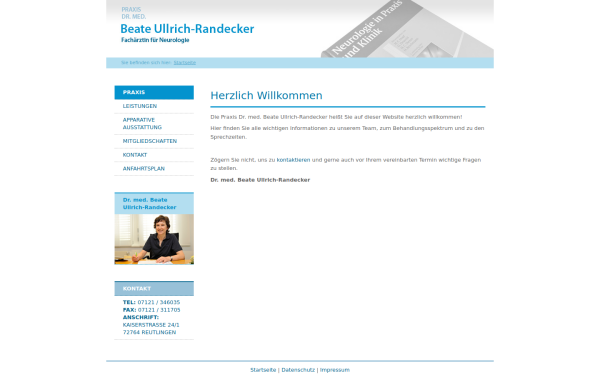
Task: Click the bold signature under welcome text
Action: click(x=260, y=180)
